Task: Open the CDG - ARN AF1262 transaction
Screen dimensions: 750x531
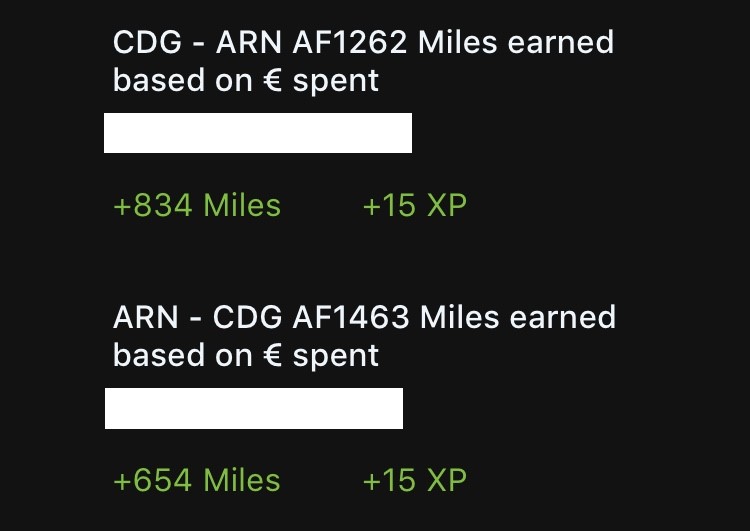Action: click(x=363, y=61)
